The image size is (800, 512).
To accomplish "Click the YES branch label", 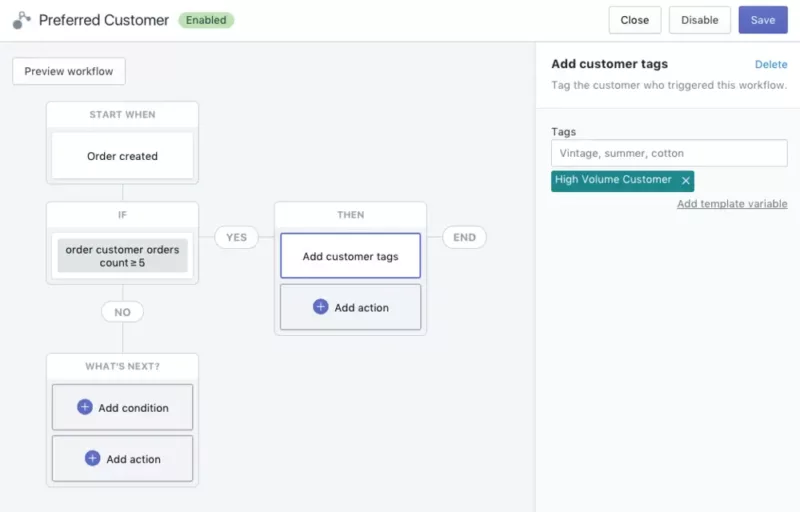I will (x=236, y=237).
